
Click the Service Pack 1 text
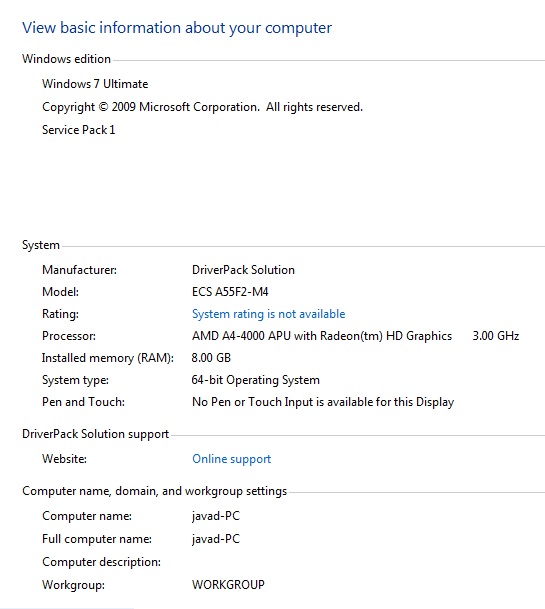click(78, 130)
